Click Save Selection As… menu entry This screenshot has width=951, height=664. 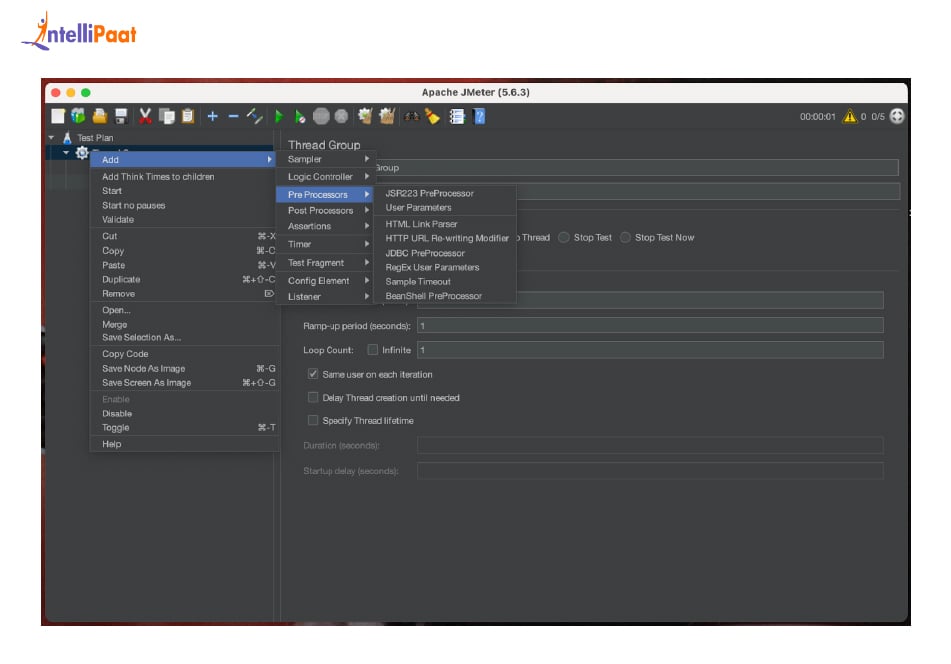184,337
